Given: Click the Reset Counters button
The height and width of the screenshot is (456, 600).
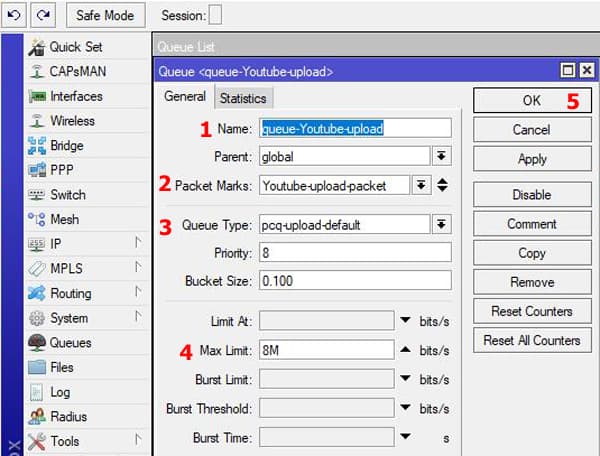Looking at the screenshot, I should point(532,311).
